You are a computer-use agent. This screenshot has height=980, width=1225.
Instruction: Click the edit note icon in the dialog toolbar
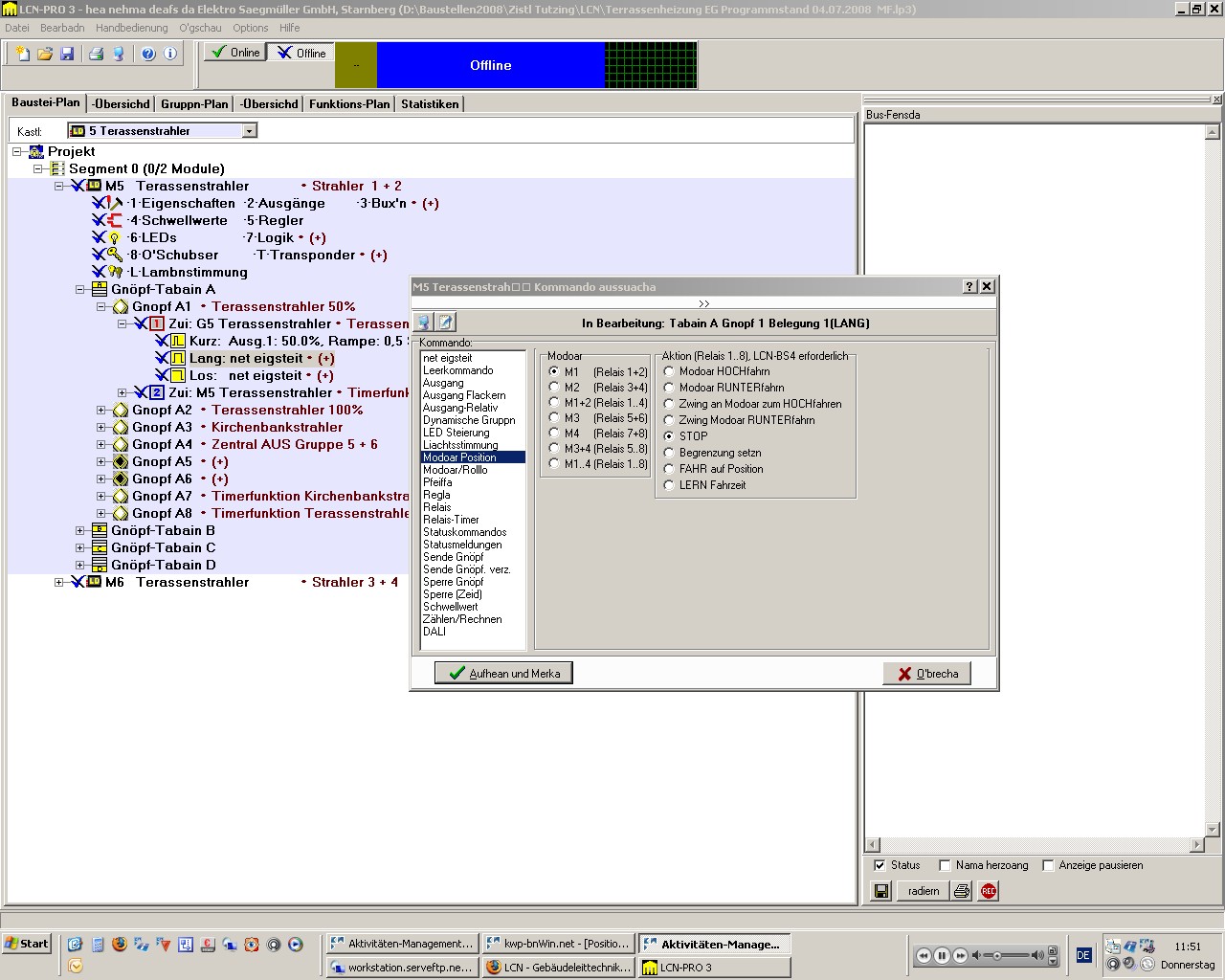(445, 323)
